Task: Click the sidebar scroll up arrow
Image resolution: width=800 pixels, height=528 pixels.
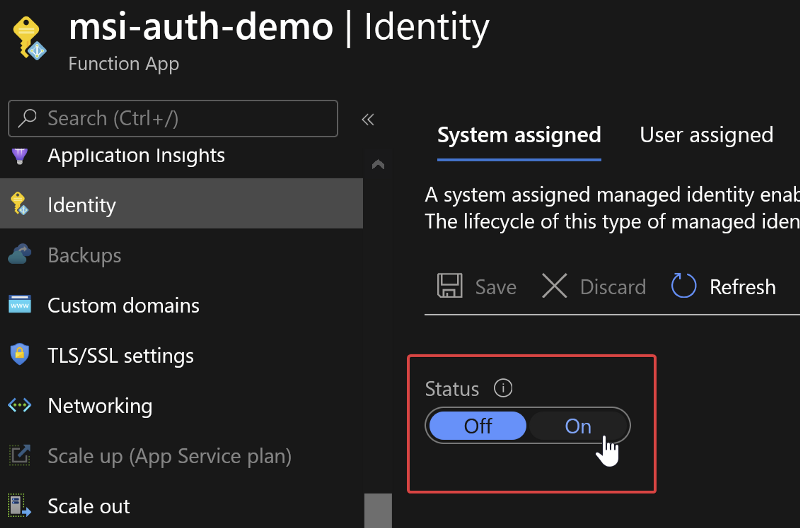Action: (378, 164)
